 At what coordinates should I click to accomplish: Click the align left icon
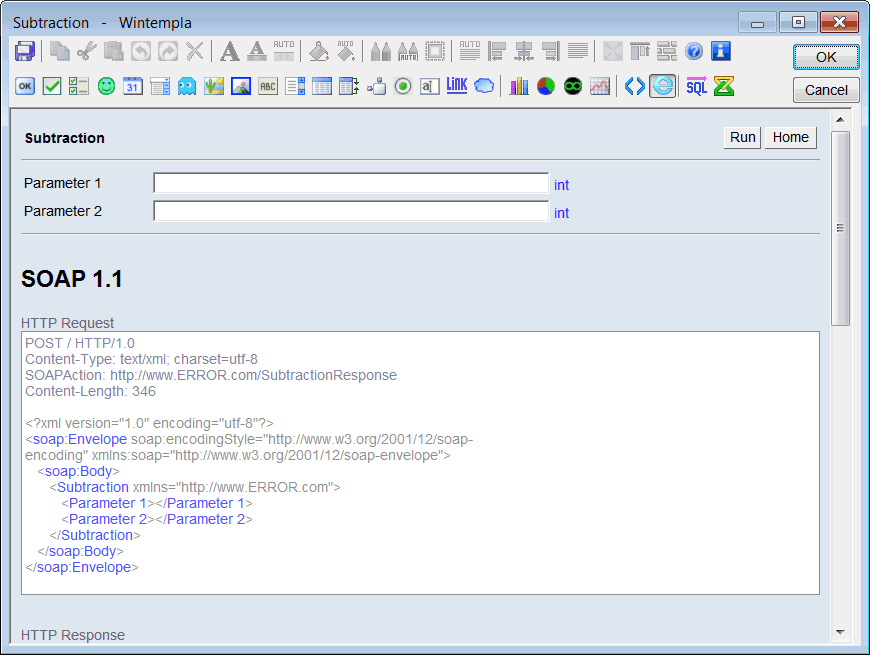(497, 52)
